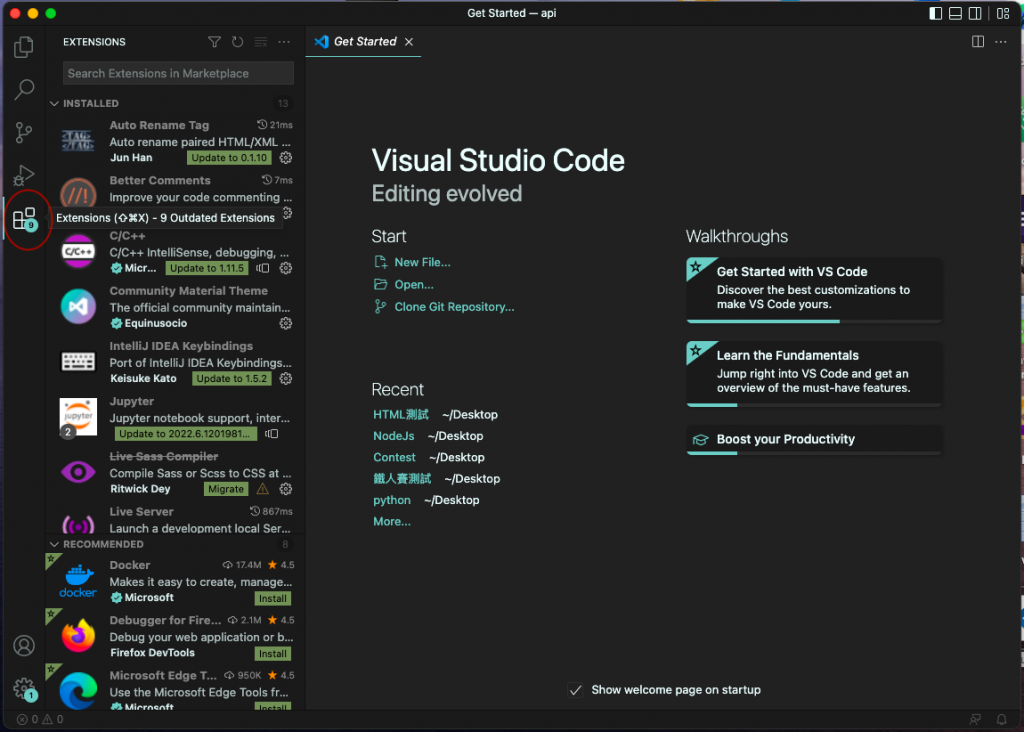Refresh the extensions list

pos(238,42)
